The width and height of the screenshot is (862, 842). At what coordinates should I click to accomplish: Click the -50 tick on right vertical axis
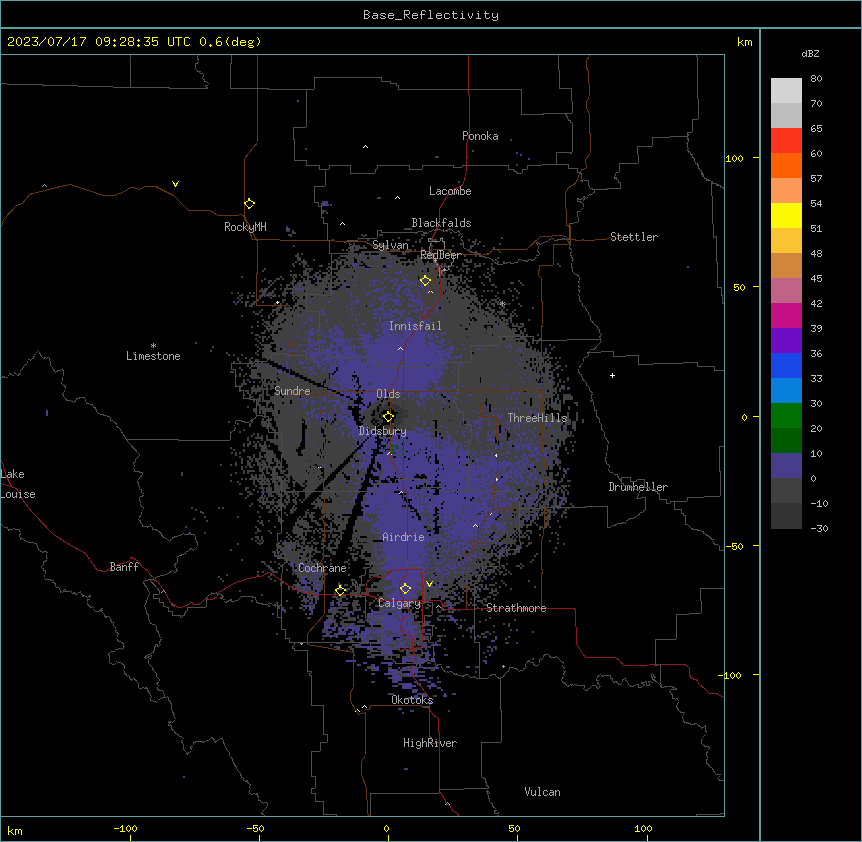pyautogui.click(x=734, y=546)
